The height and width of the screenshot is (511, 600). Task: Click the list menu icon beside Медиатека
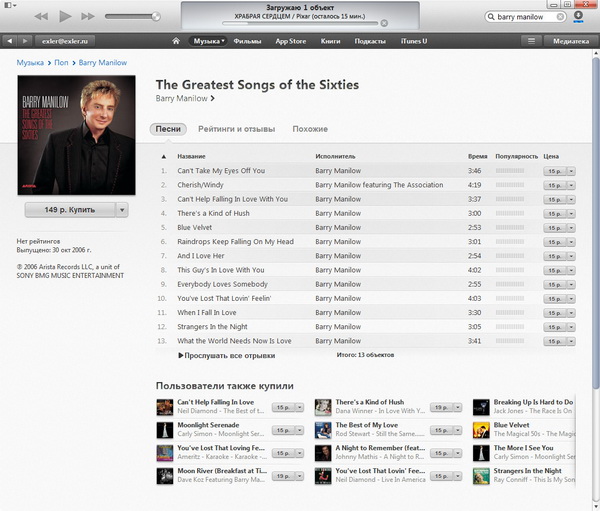(x=532, y=41)
